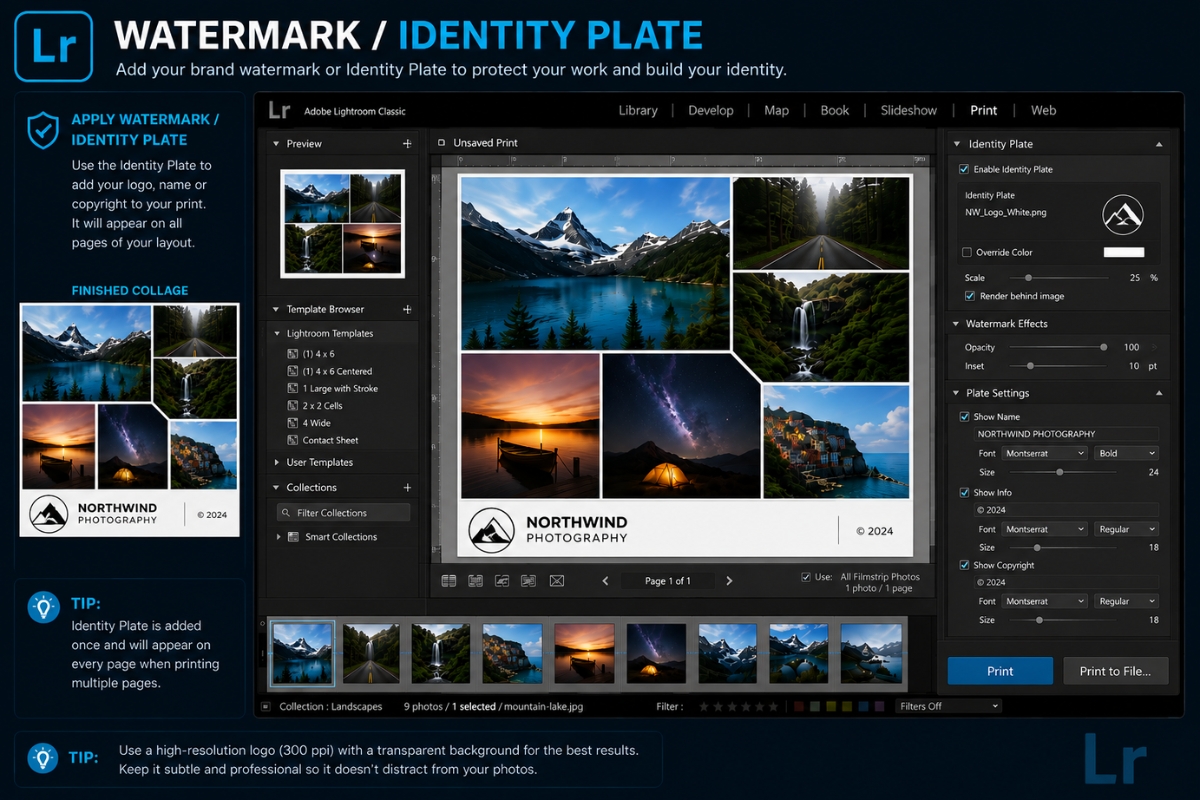Toggle the Render behind image checkbox
1200x800 pixels.
pos(970,296)
